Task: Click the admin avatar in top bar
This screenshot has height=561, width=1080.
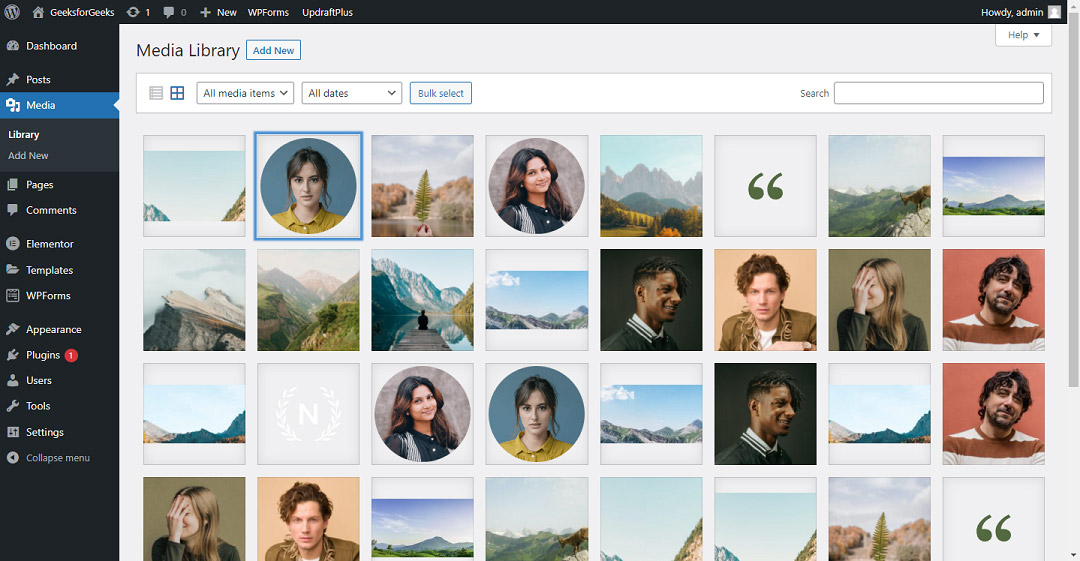Action: click(1054, 12)
